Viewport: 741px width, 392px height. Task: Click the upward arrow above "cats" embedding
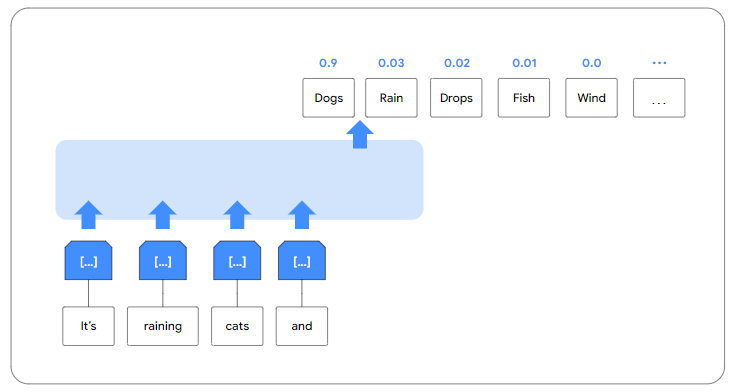point(237,215)
